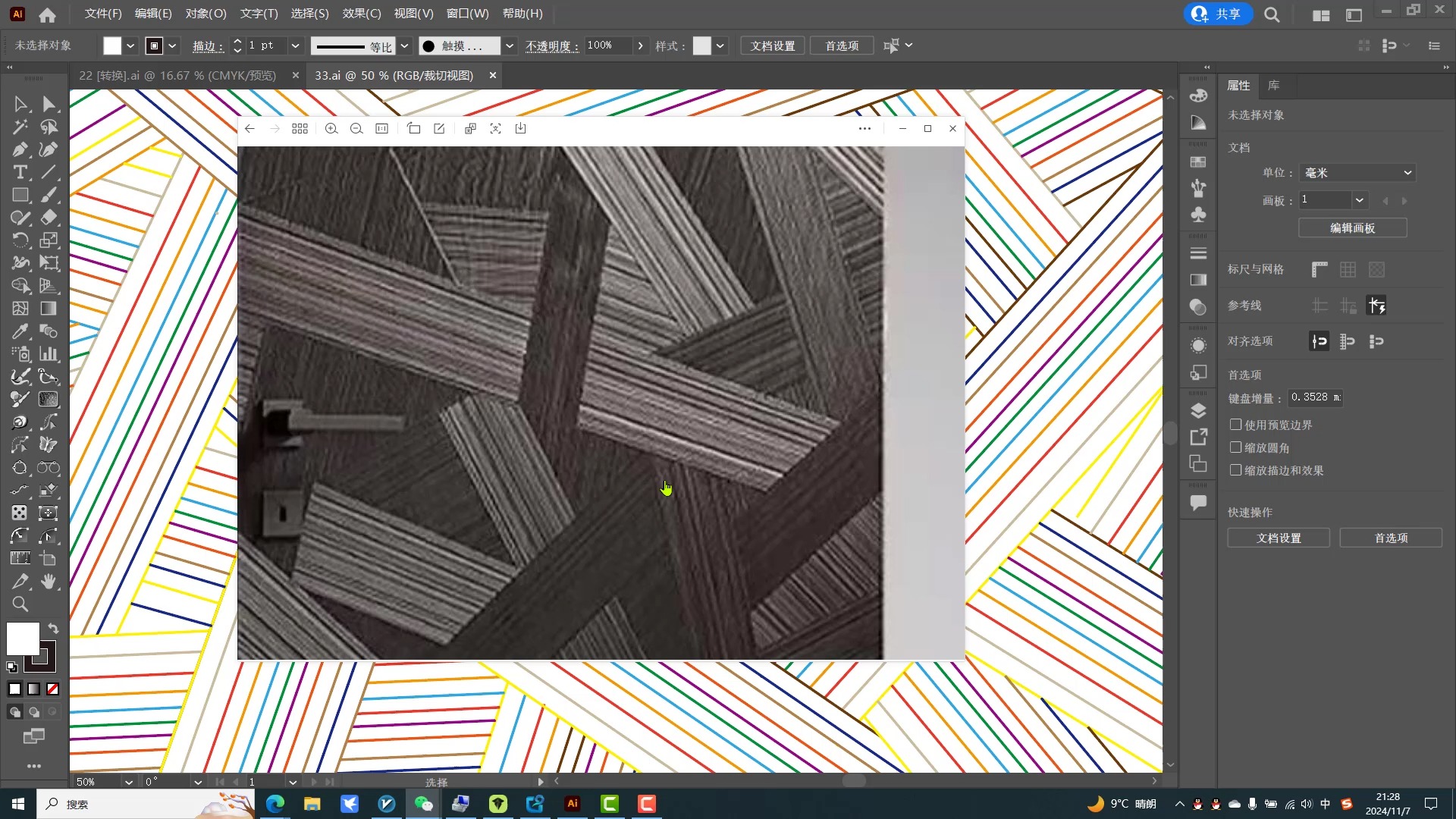The width and height of the screenshot is (1456, 819).
Task: Open 对象(O) menu
Action: click(x=206, y=14)
